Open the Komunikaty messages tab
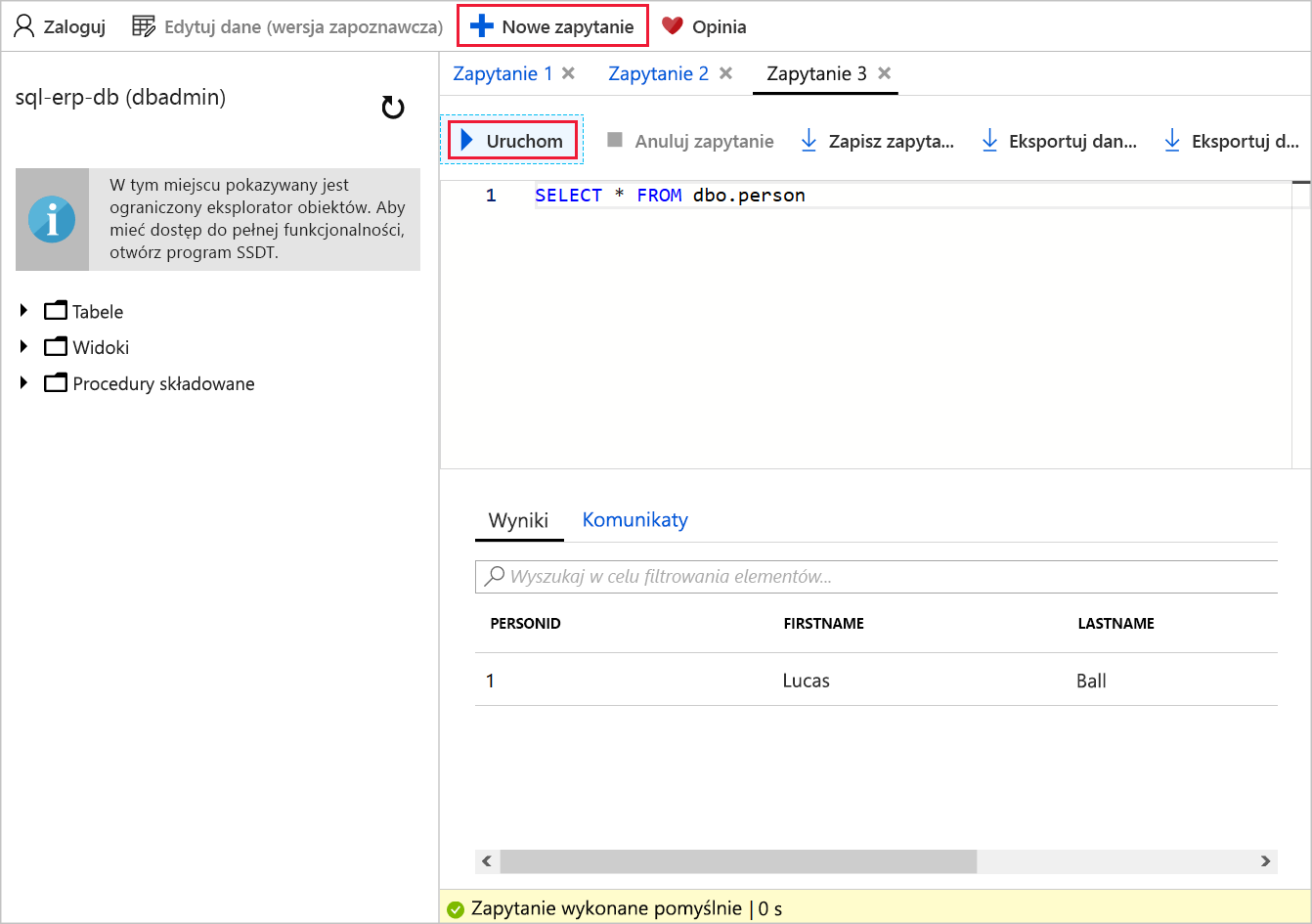Image resolution: width=1312 pixels, height=924 pixels. 635,519
